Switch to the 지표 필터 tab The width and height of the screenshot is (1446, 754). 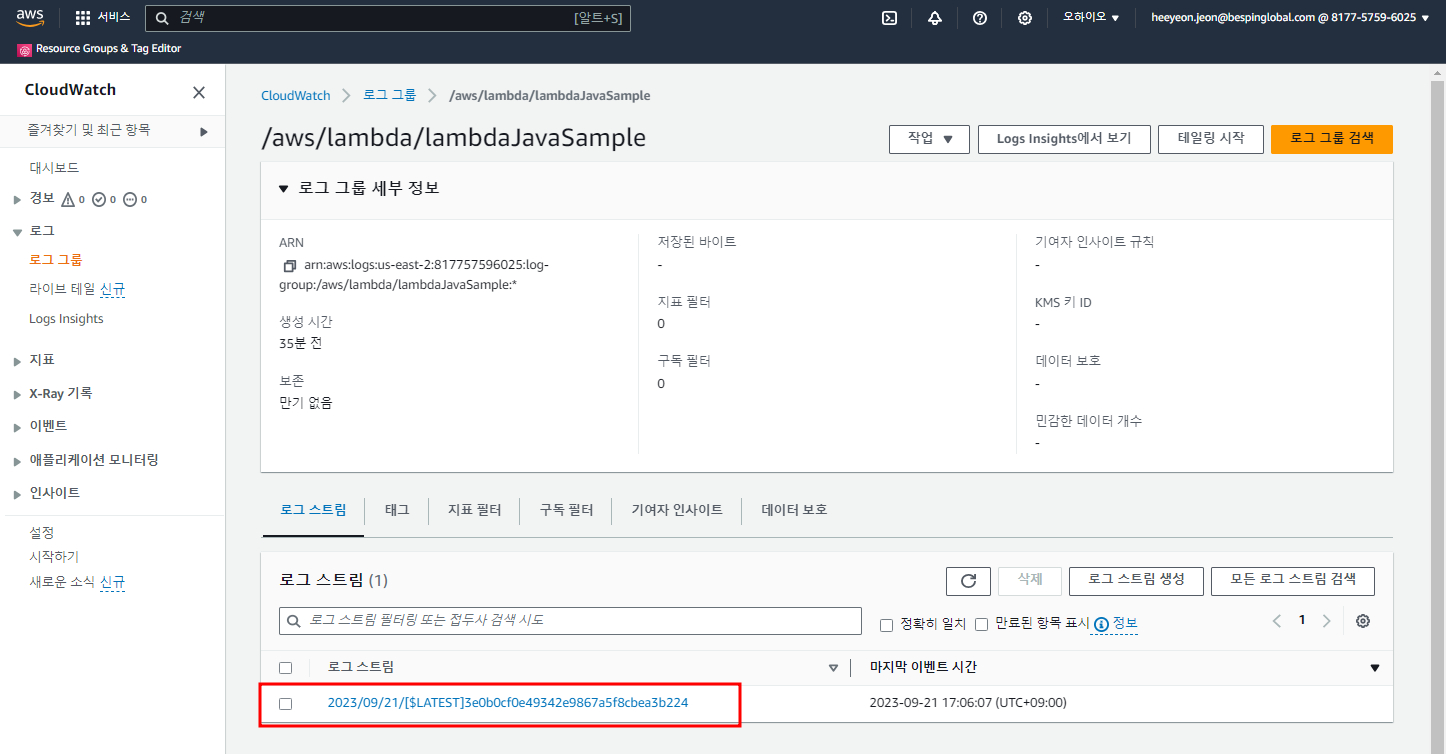click(x=474, y=510)
